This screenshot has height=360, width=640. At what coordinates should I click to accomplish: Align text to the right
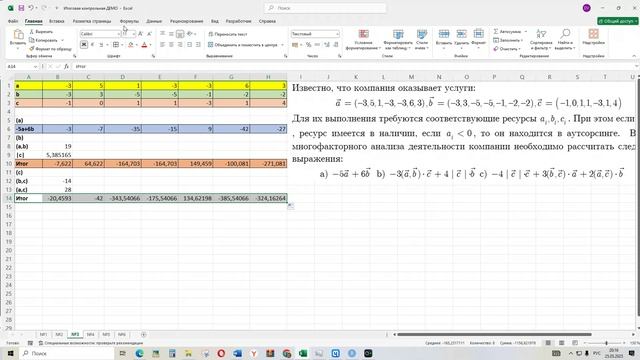[x=180, y=44]
